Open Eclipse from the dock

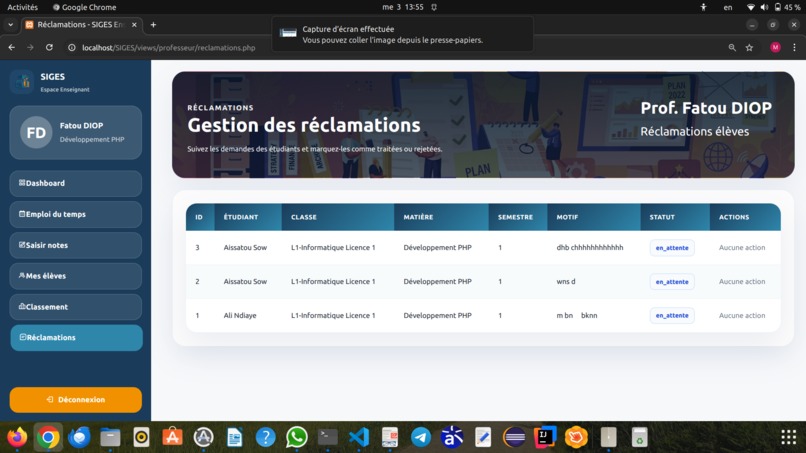point(514,437)
